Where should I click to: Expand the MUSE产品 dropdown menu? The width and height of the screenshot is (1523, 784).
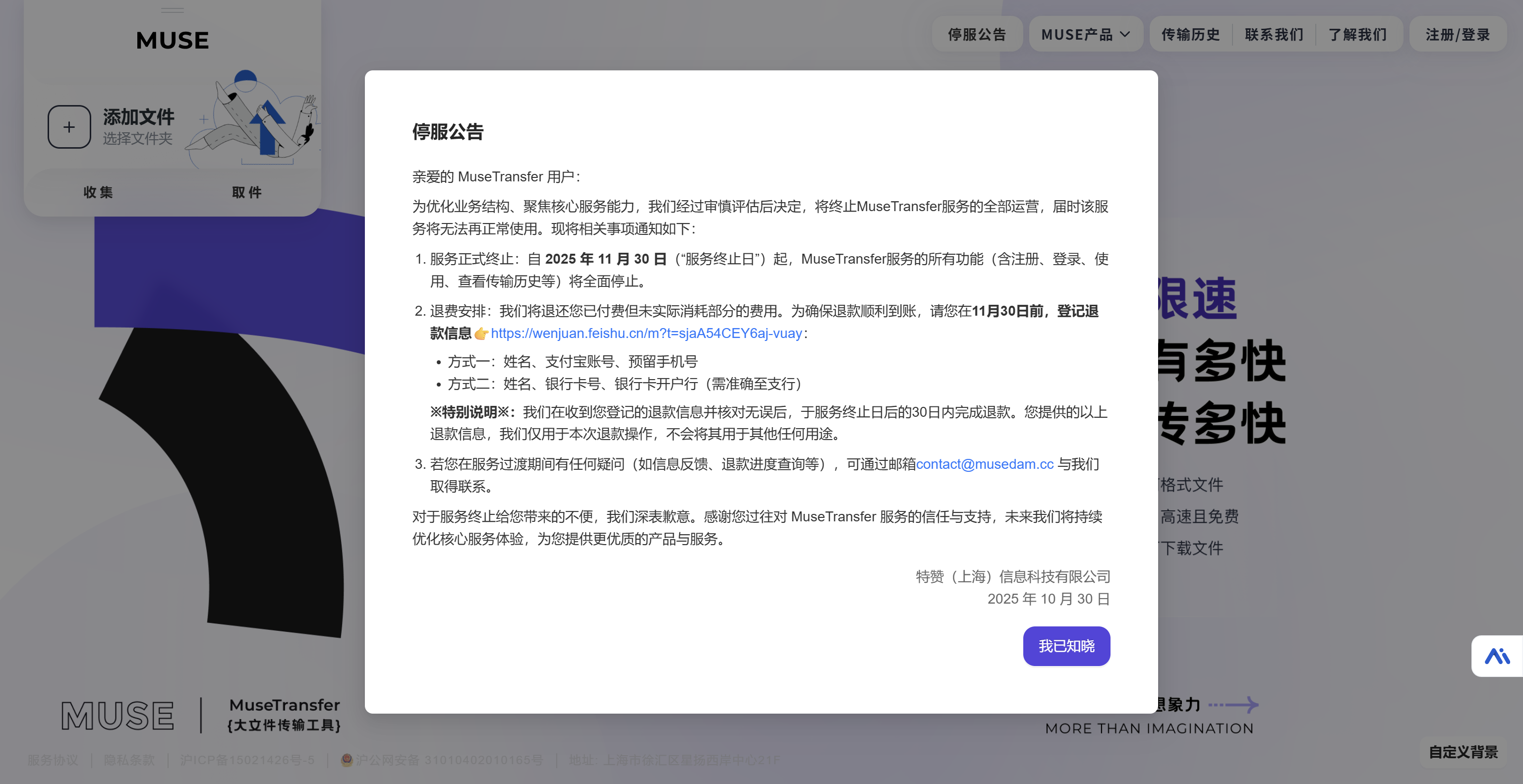(1077, 35)
